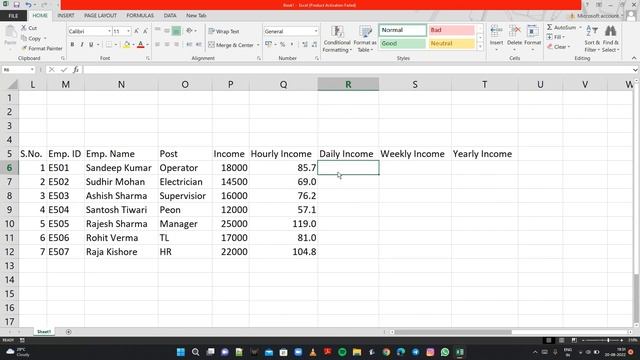Apply the Neutral cell style
This screenshot has width=640, height=360.
452,44
